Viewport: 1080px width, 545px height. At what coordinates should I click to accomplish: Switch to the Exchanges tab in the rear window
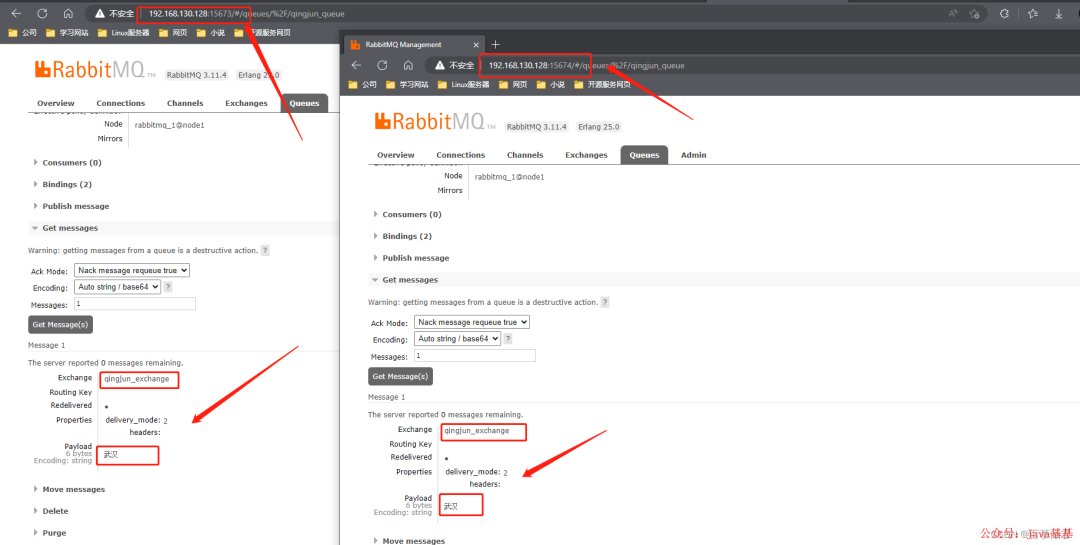coord(246,103)
